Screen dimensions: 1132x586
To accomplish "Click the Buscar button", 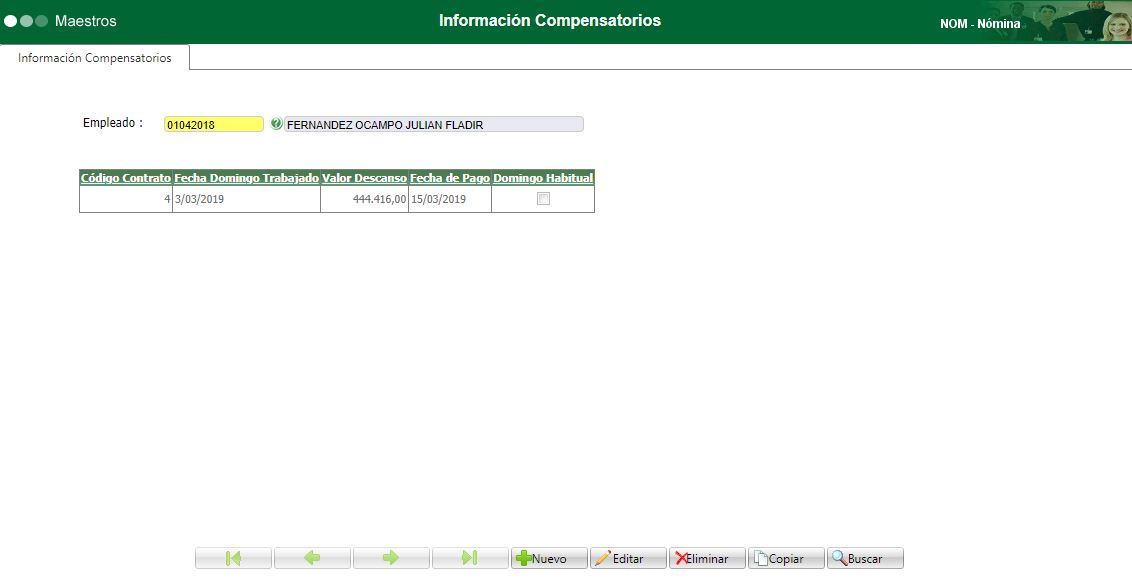I will coord(865,558).
